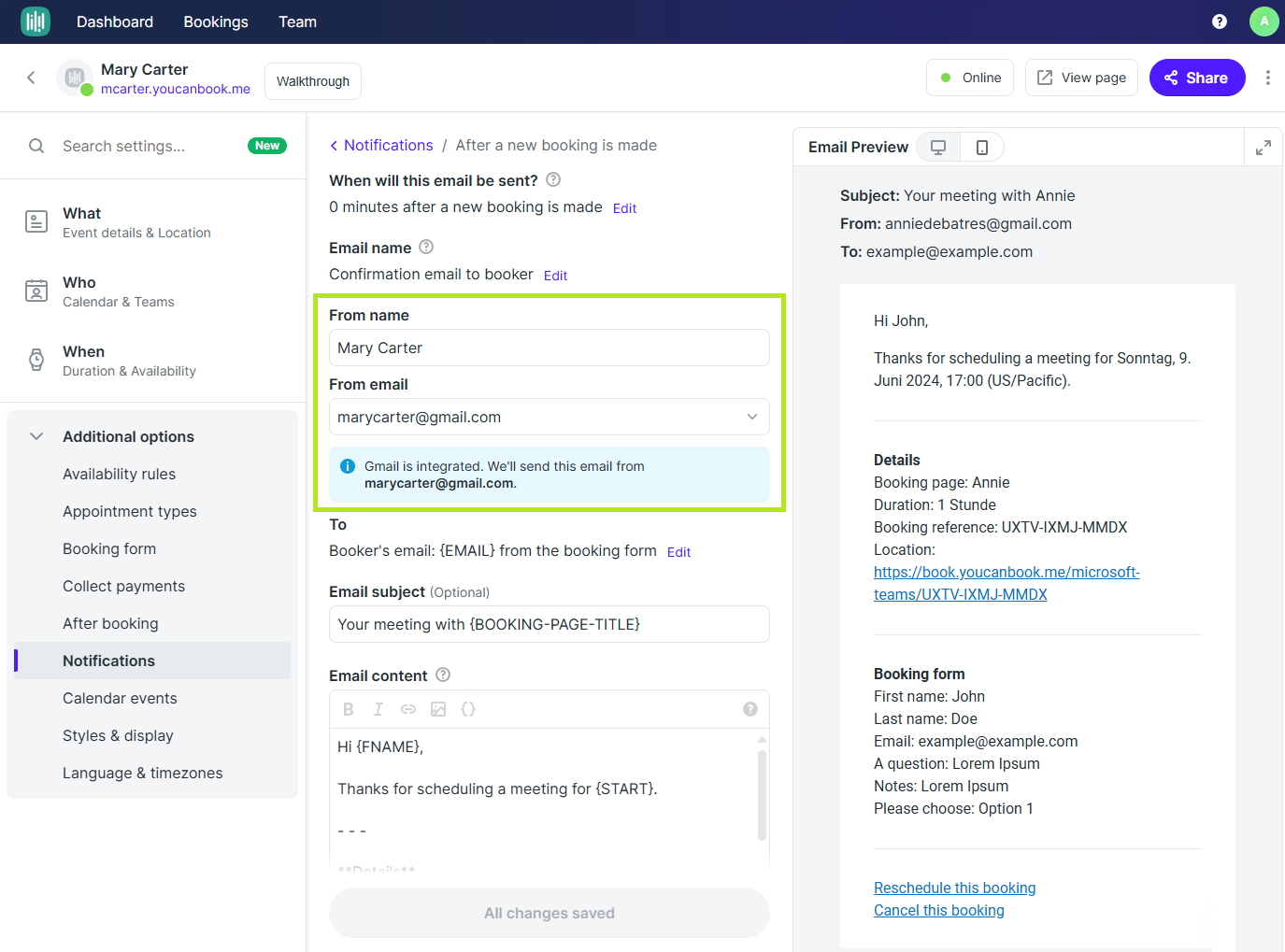Select Calendar events in the sidebar
This screenshot has width=1285, height=952.
point(120,698)
